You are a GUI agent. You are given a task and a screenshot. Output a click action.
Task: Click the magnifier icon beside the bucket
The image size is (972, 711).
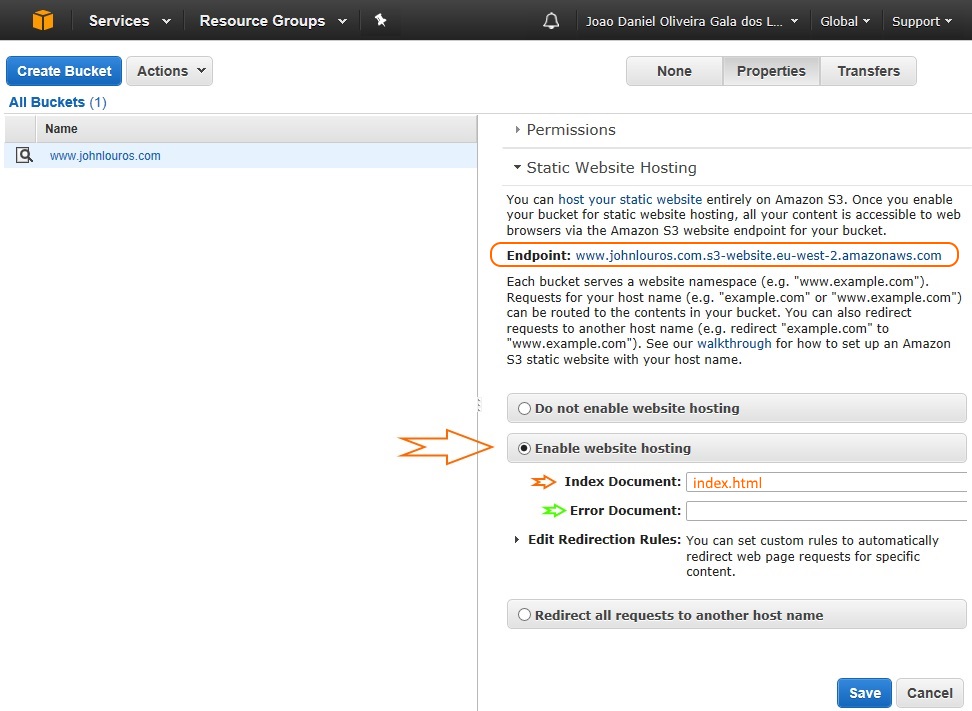click(22, 155)
